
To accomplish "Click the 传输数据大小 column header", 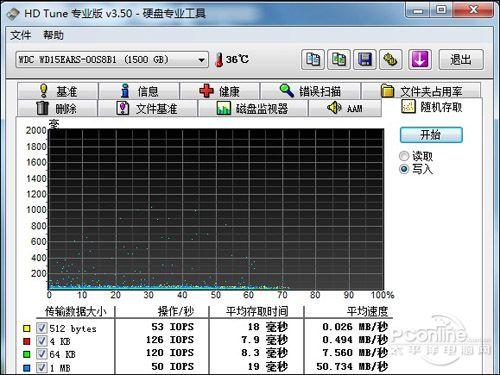I will click(x=76, y=311).
